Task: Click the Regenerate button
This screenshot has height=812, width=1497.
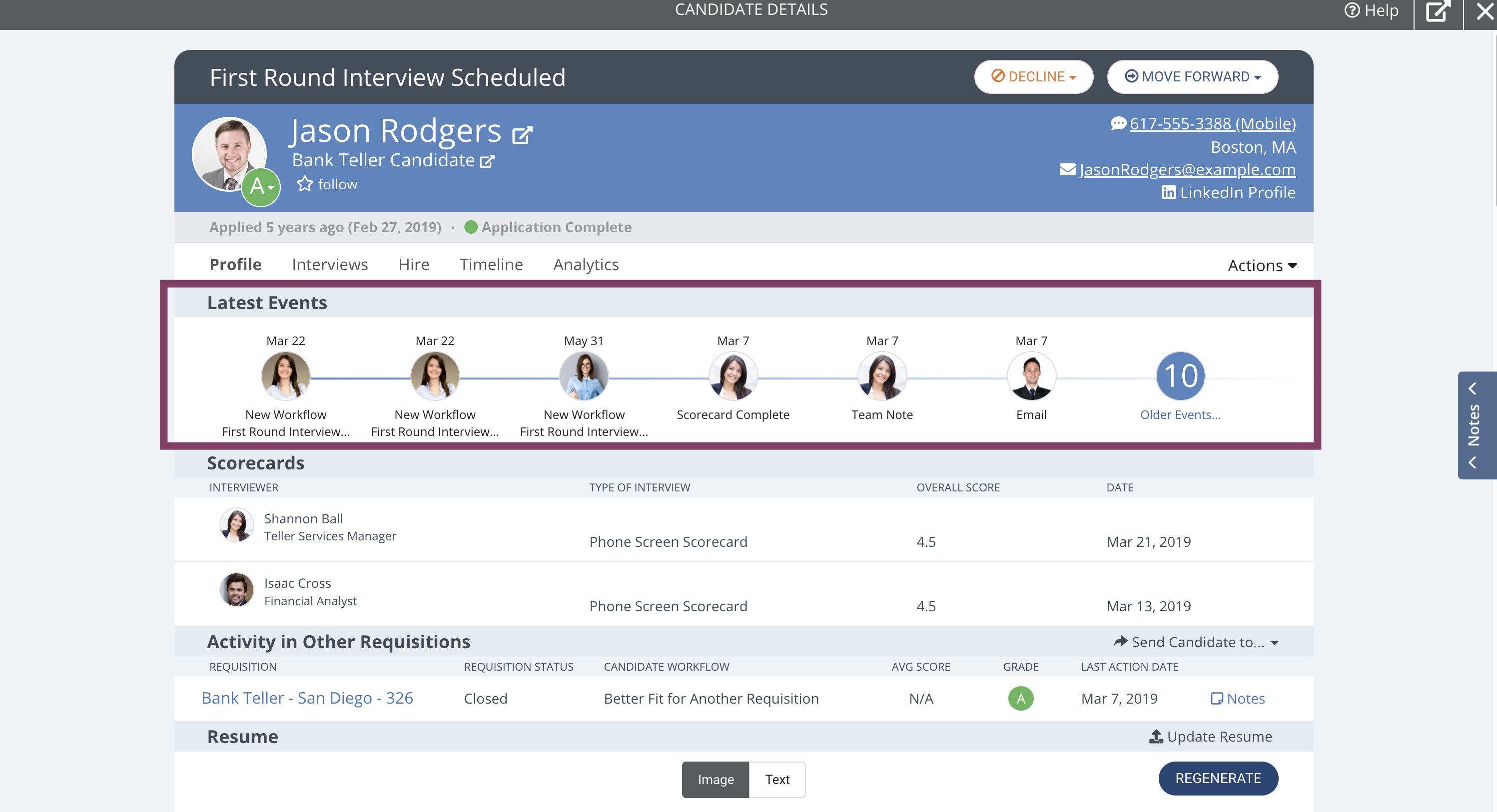Action: 1218,779
